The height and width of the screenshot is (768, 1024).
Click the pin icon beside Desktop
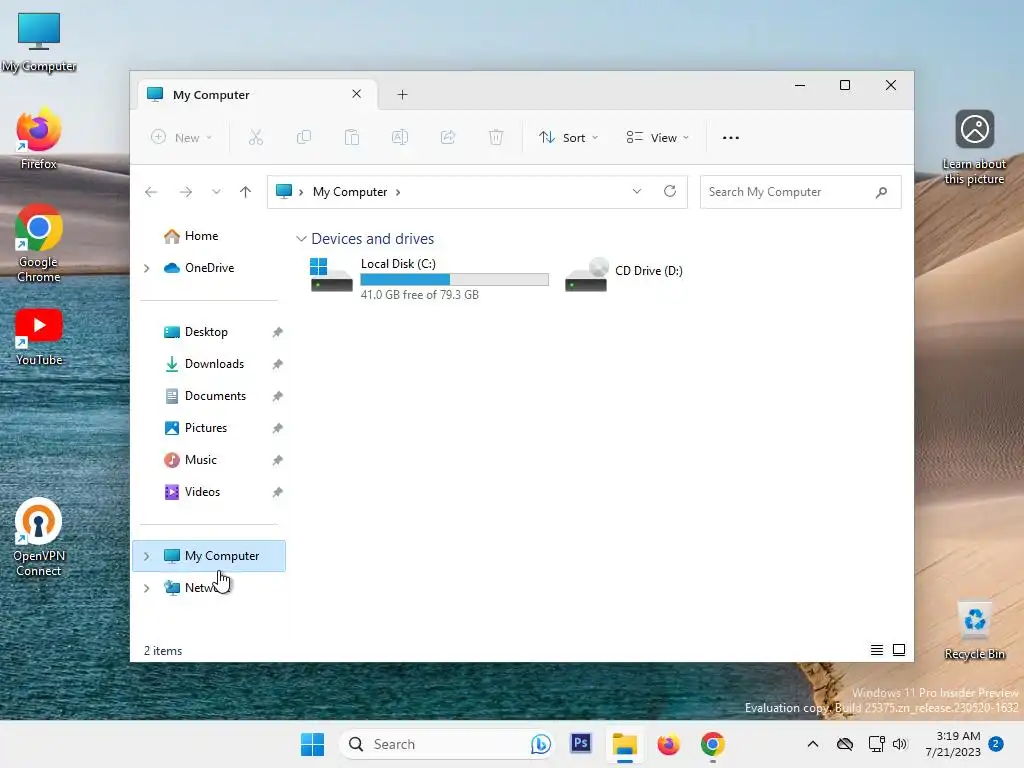[278, 332]
